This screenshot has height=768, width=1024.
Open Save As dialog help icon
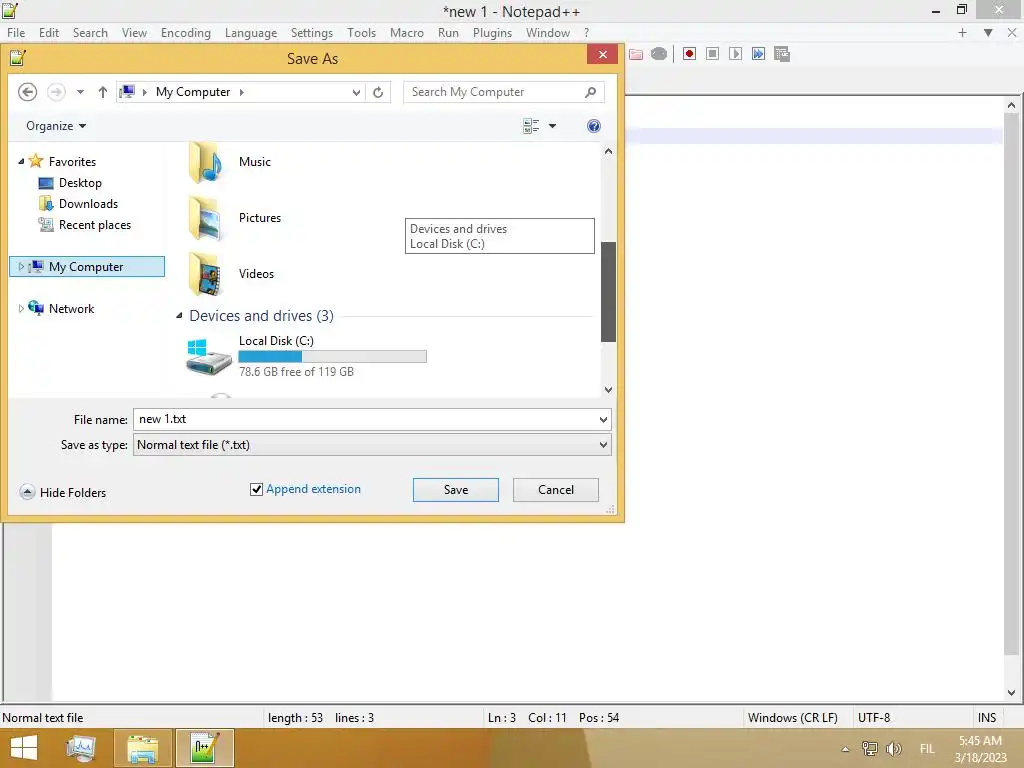coord(594,126)
